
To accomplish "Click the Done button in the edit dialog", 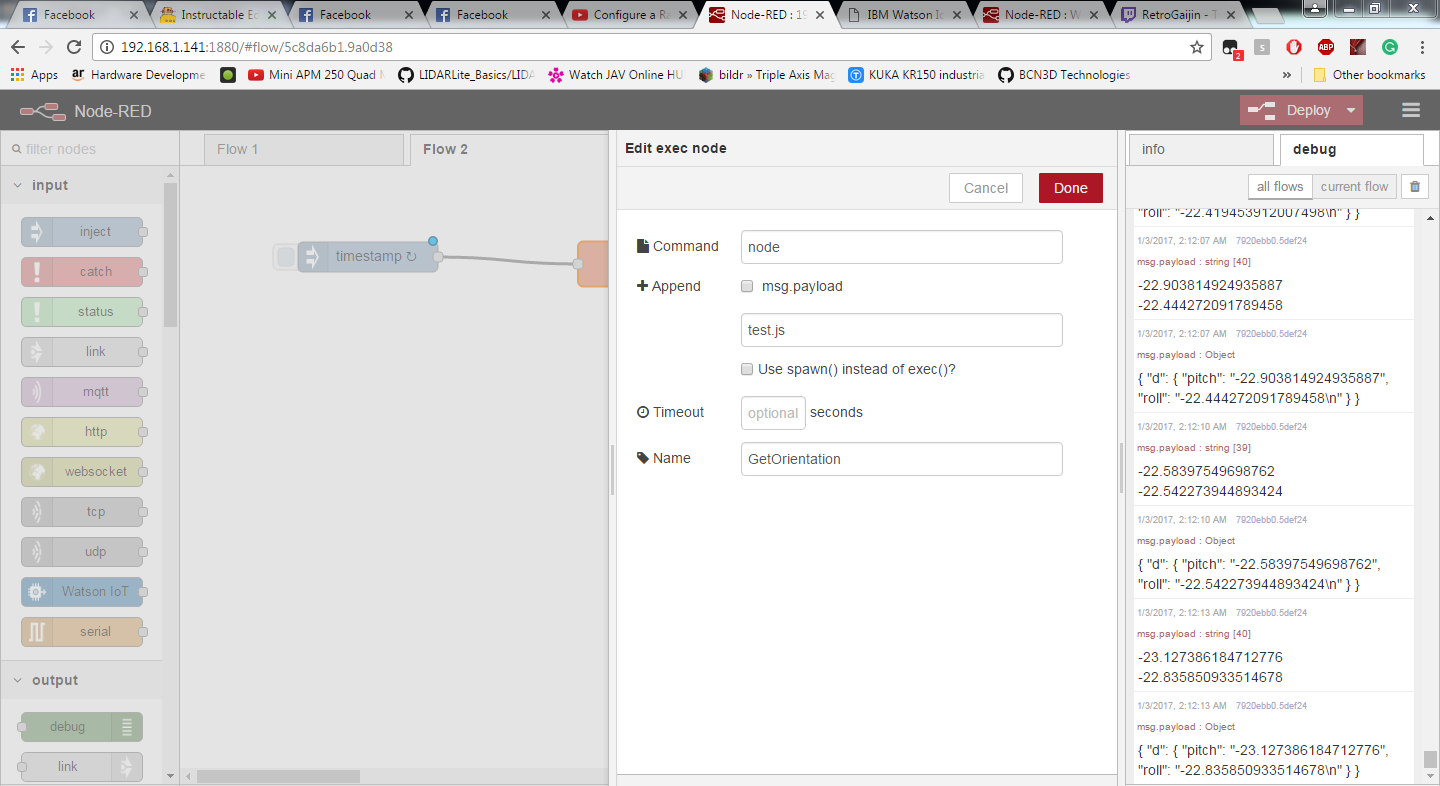I will (1070, 188).
